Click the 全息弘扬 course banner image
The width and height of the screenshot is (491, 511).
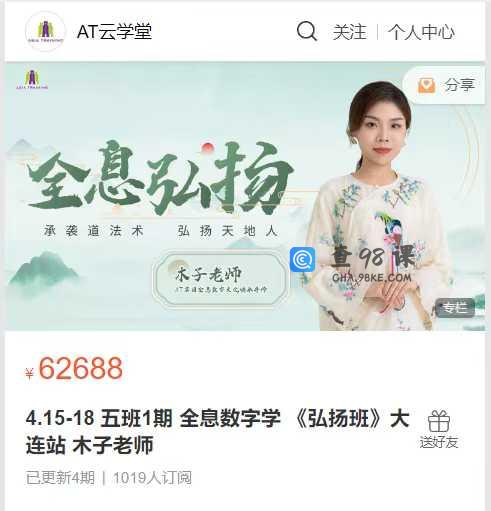[x=245, y=196]
